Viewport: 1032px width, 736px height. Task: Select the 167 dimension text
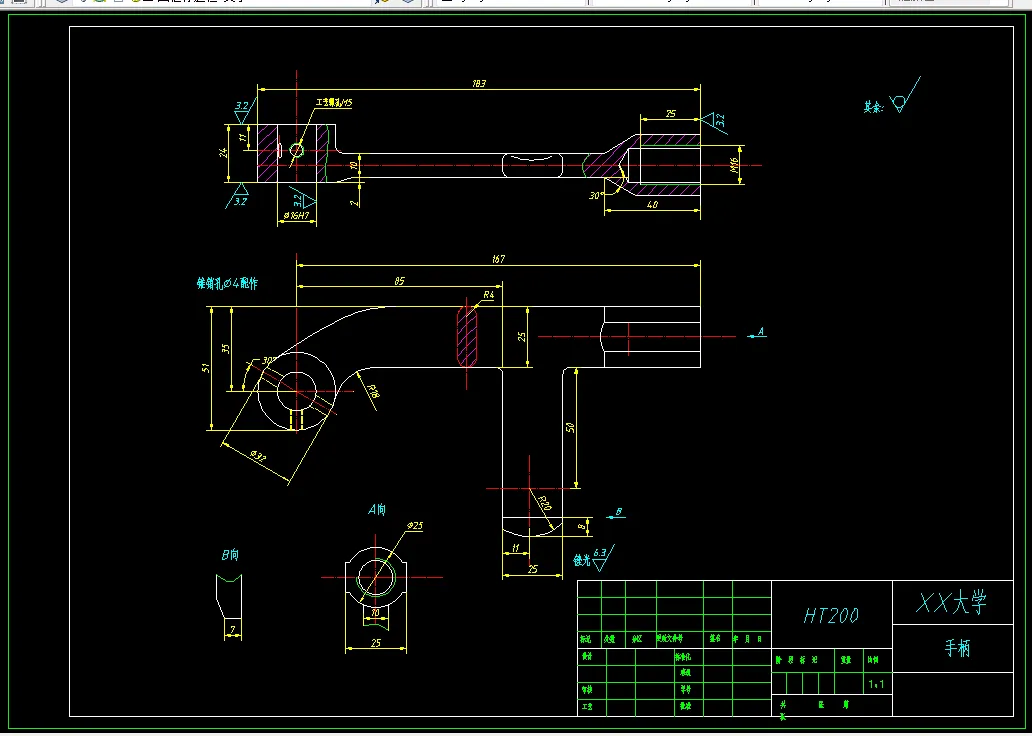click(498, 259)
